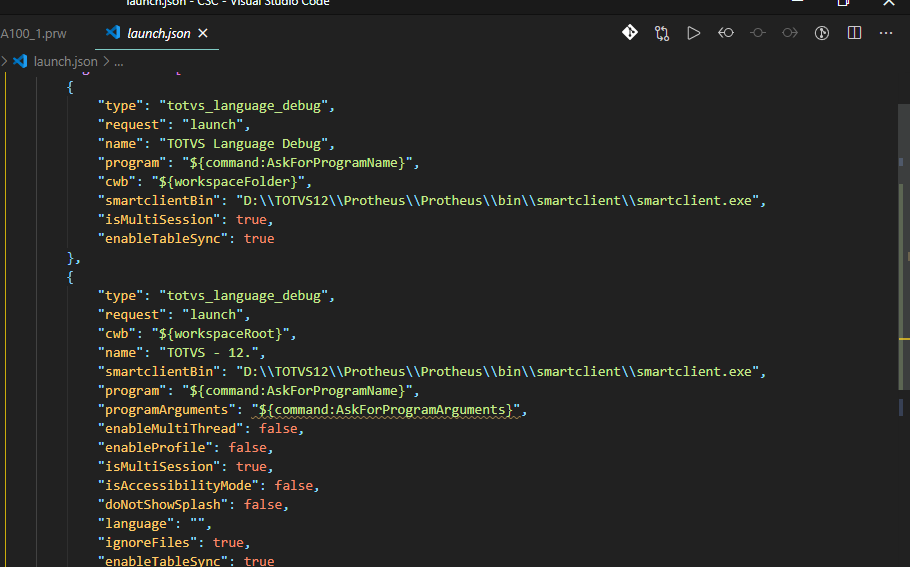
Task: Open changes with next revision arrow icon
Action: [790, 32]
